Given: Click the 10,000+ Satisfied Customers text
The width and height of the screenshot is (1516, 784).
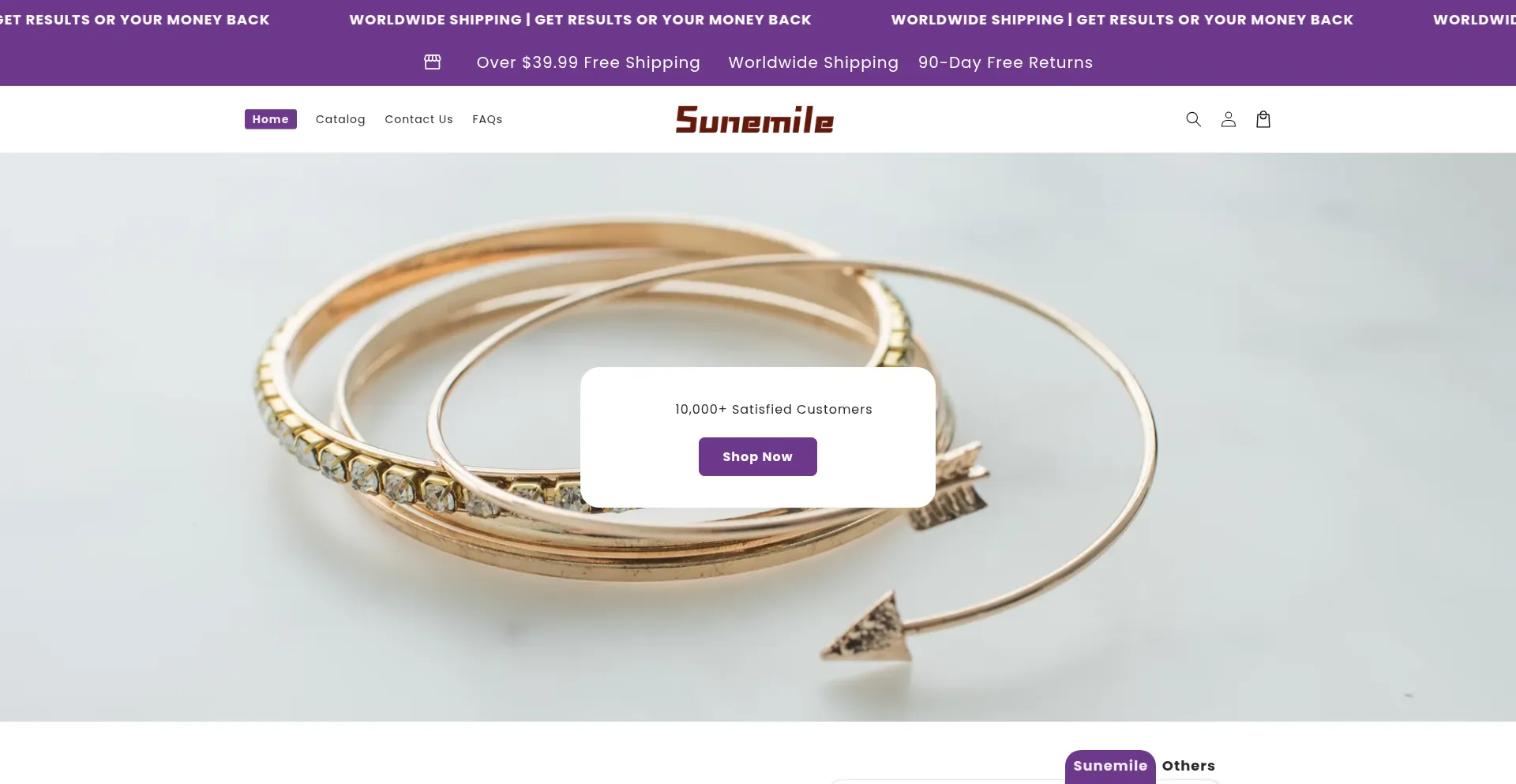Looking at the screenshot, I should (774, 409).
